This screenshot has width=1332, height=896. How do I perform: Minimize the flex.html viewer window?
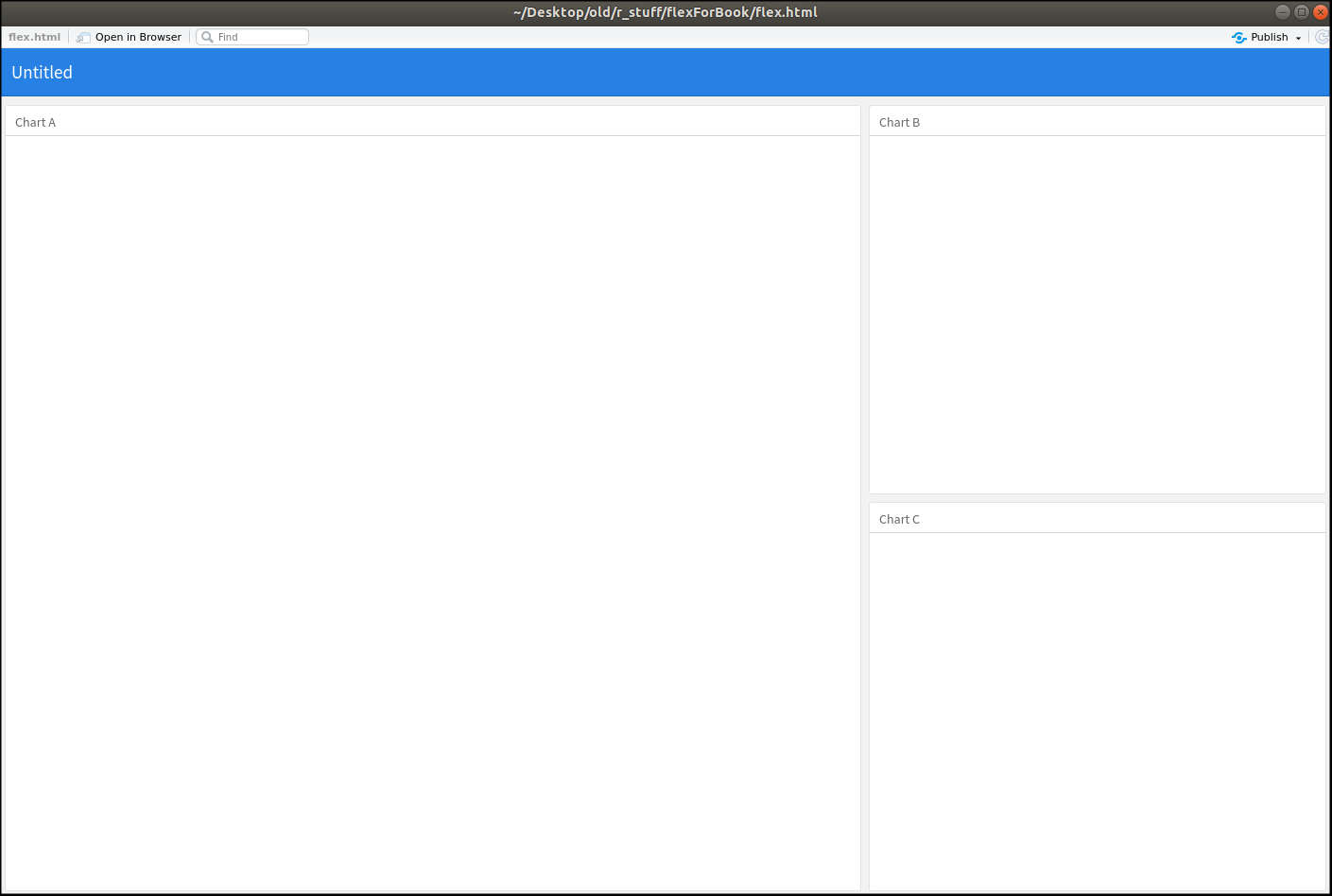pyautogui.click(x=1282, y=12)
